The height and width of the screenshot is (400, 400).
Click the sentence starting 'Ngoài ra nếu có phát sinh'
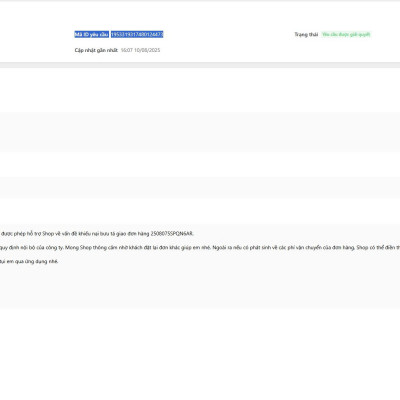click(284, 248)
